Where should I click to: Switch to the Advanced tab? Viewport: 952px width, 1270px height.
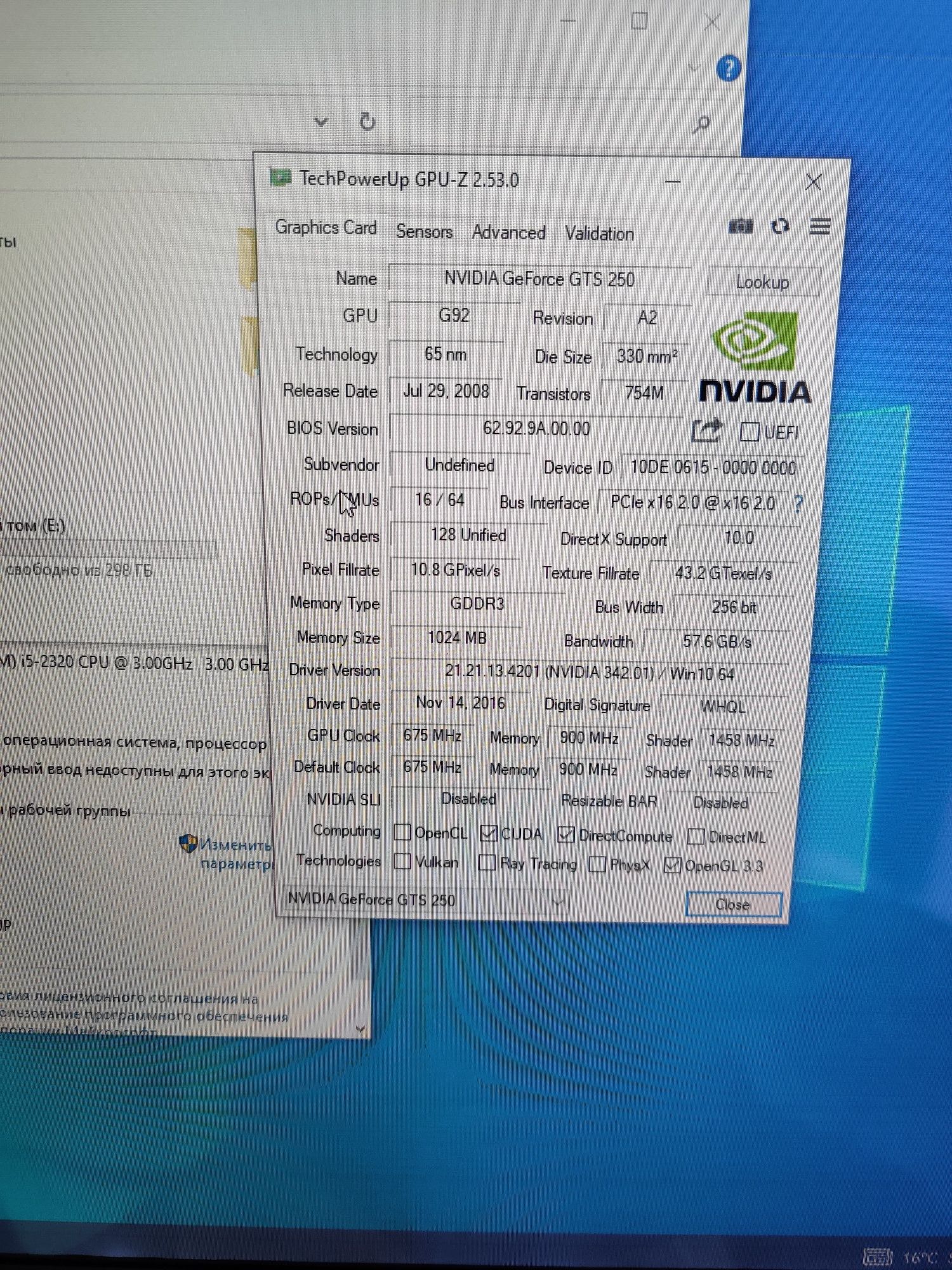[x=508, y=232]
